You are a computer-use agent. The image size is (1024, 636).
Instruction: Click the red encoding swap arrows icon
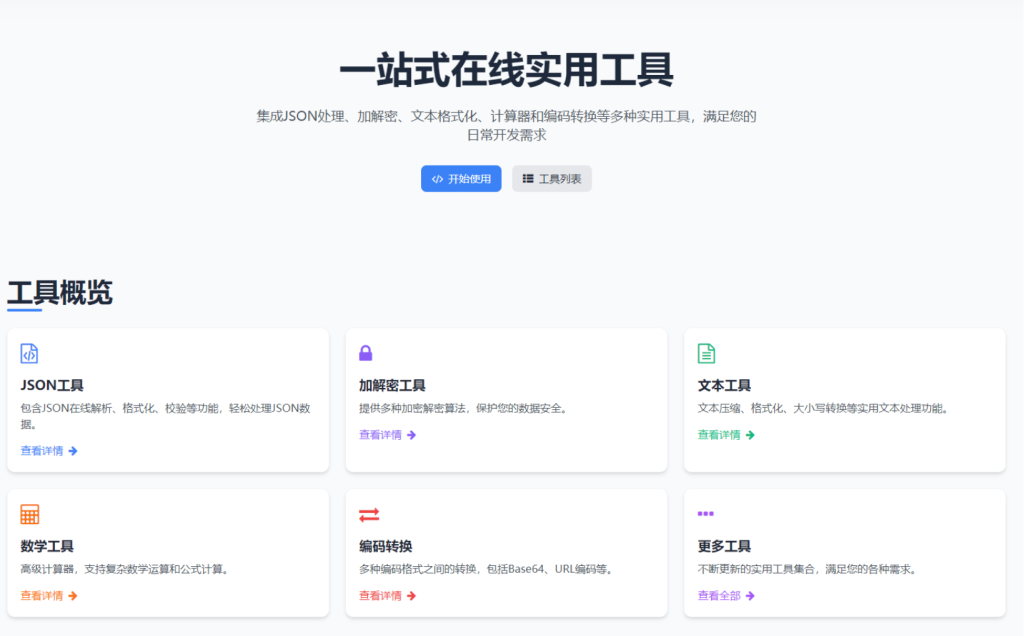[x=369, y=514]
